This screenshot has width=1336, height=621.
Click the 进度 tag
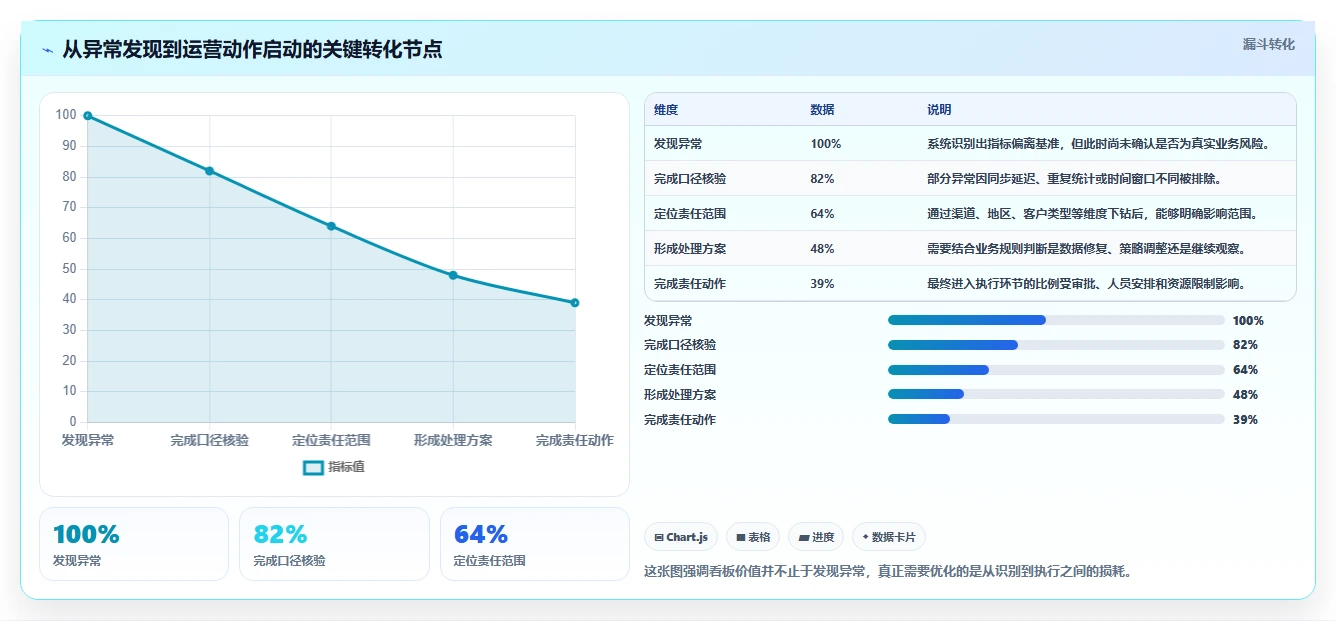tap(816, 537)
